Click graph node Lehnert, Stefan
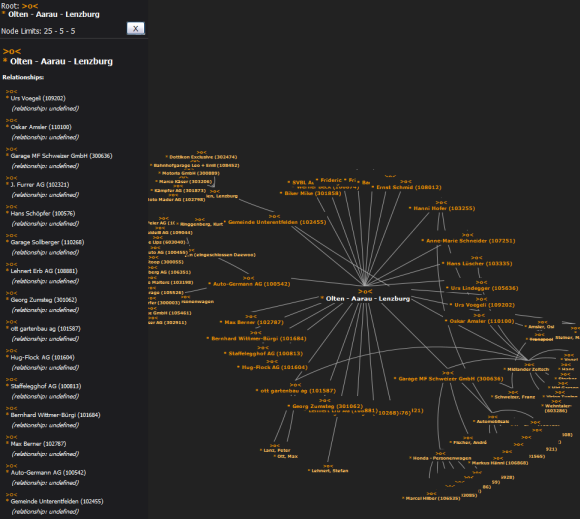580x519 pixels. (330, 471)
